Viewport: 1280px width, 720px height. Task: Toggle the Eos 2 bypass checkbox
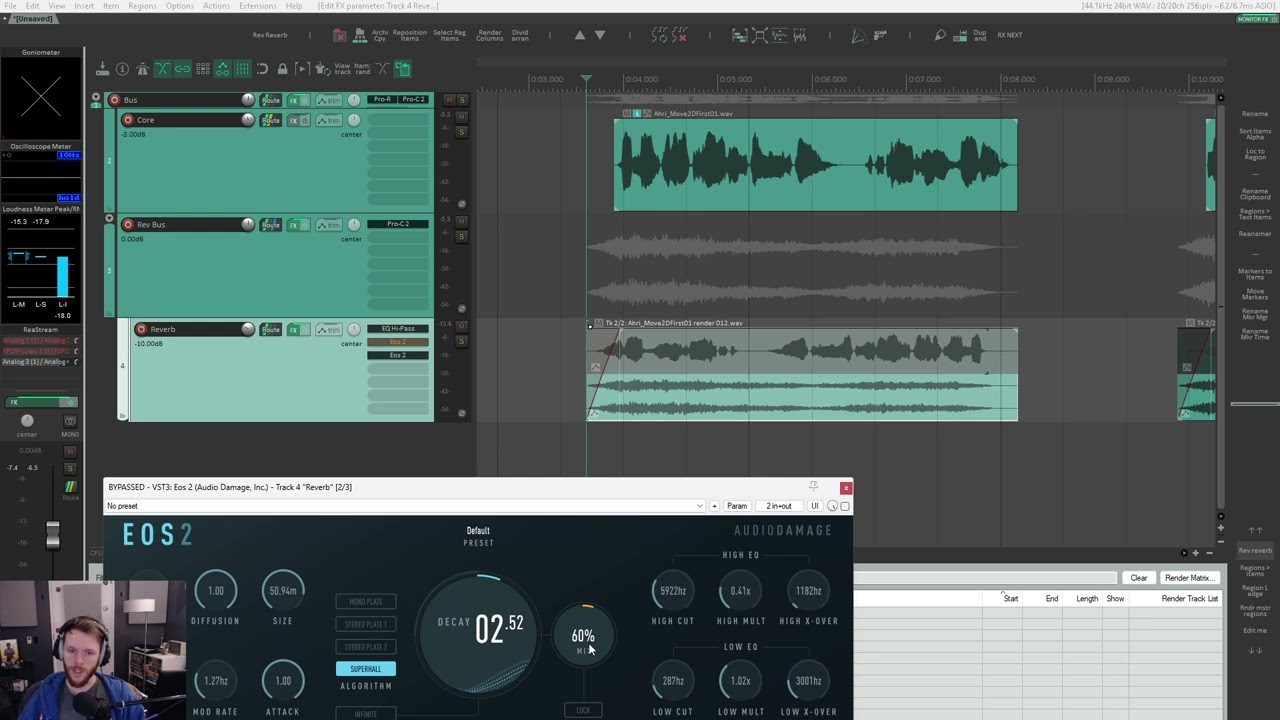point(845,506)
